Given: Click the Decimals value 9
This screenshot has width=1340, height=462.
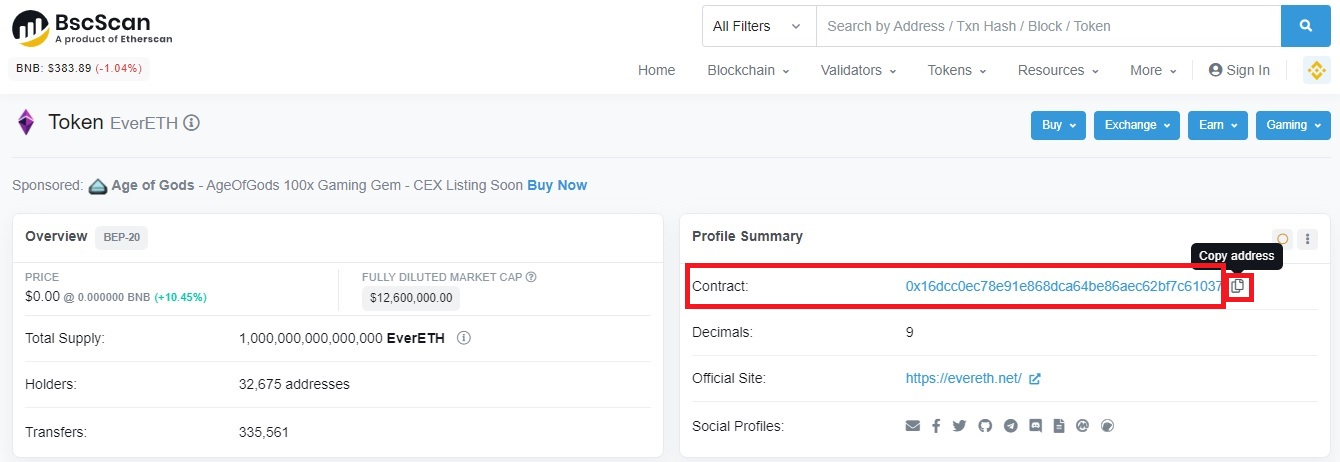Looking at the screenshot, I should [909, 332].
